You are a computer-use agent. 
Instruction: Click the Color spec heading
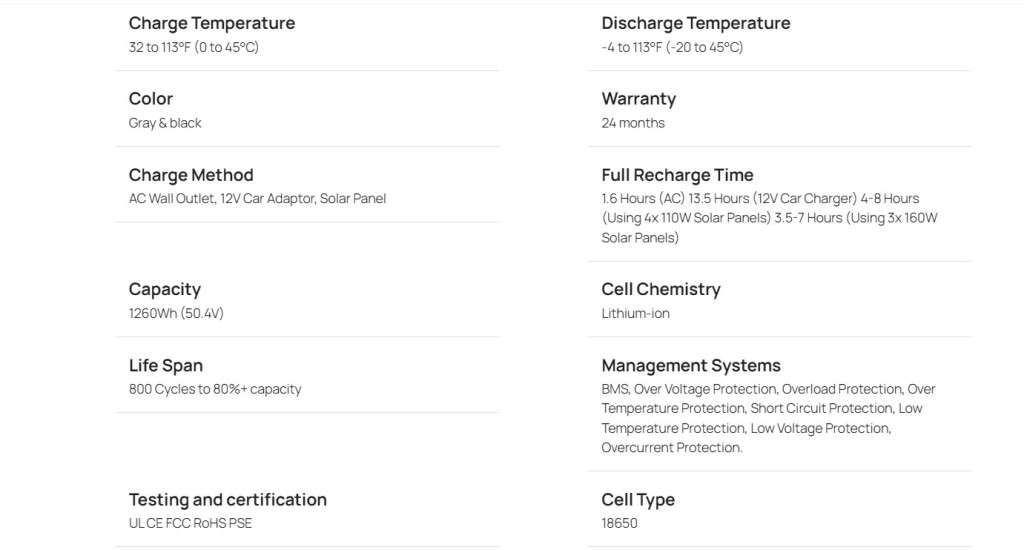151,99
